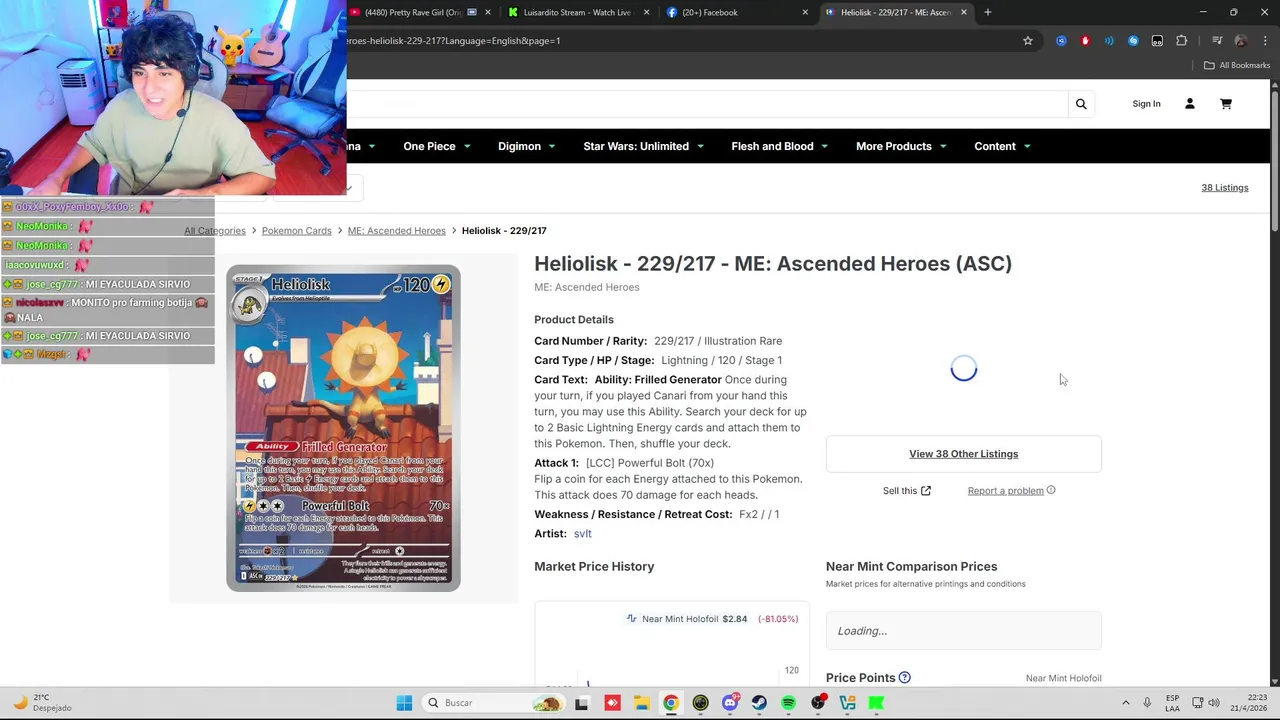This screenshot has width=1280, height=720.
Task: Click the Heliolisk card image
Action: 343,428
